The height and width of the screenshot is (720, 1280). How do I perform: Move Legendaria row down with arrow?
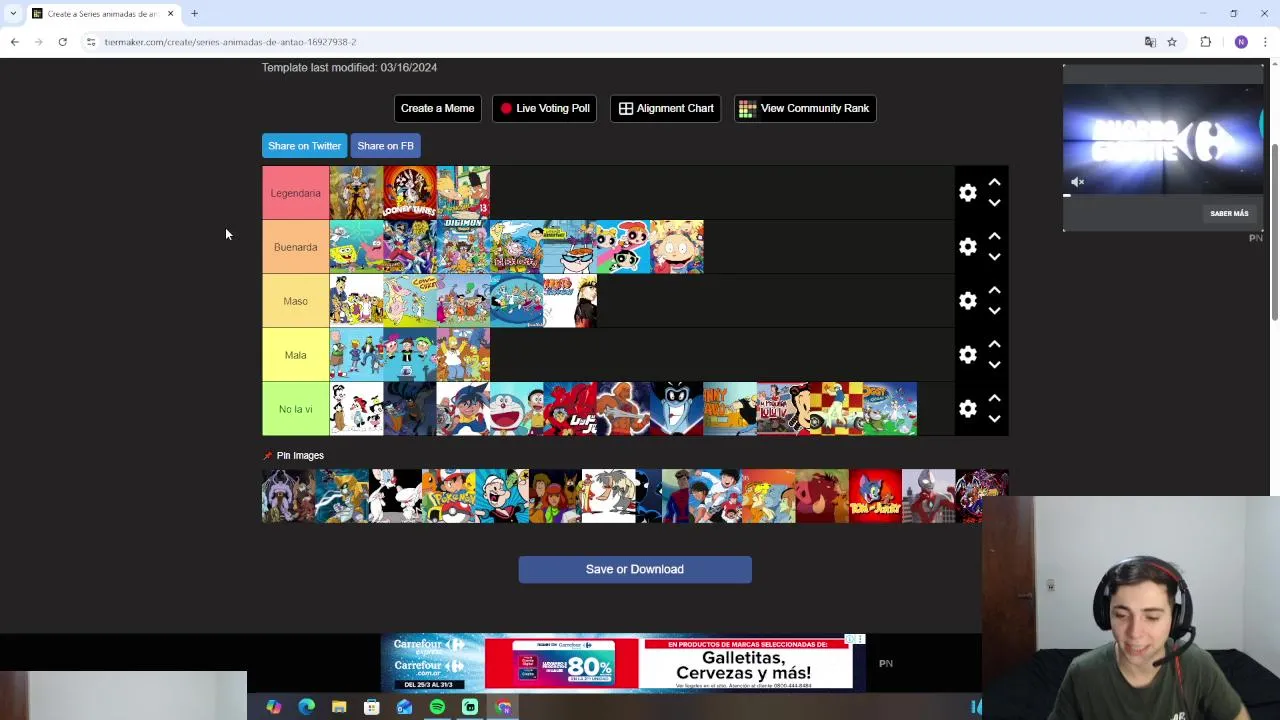click(x=994, y=203)
